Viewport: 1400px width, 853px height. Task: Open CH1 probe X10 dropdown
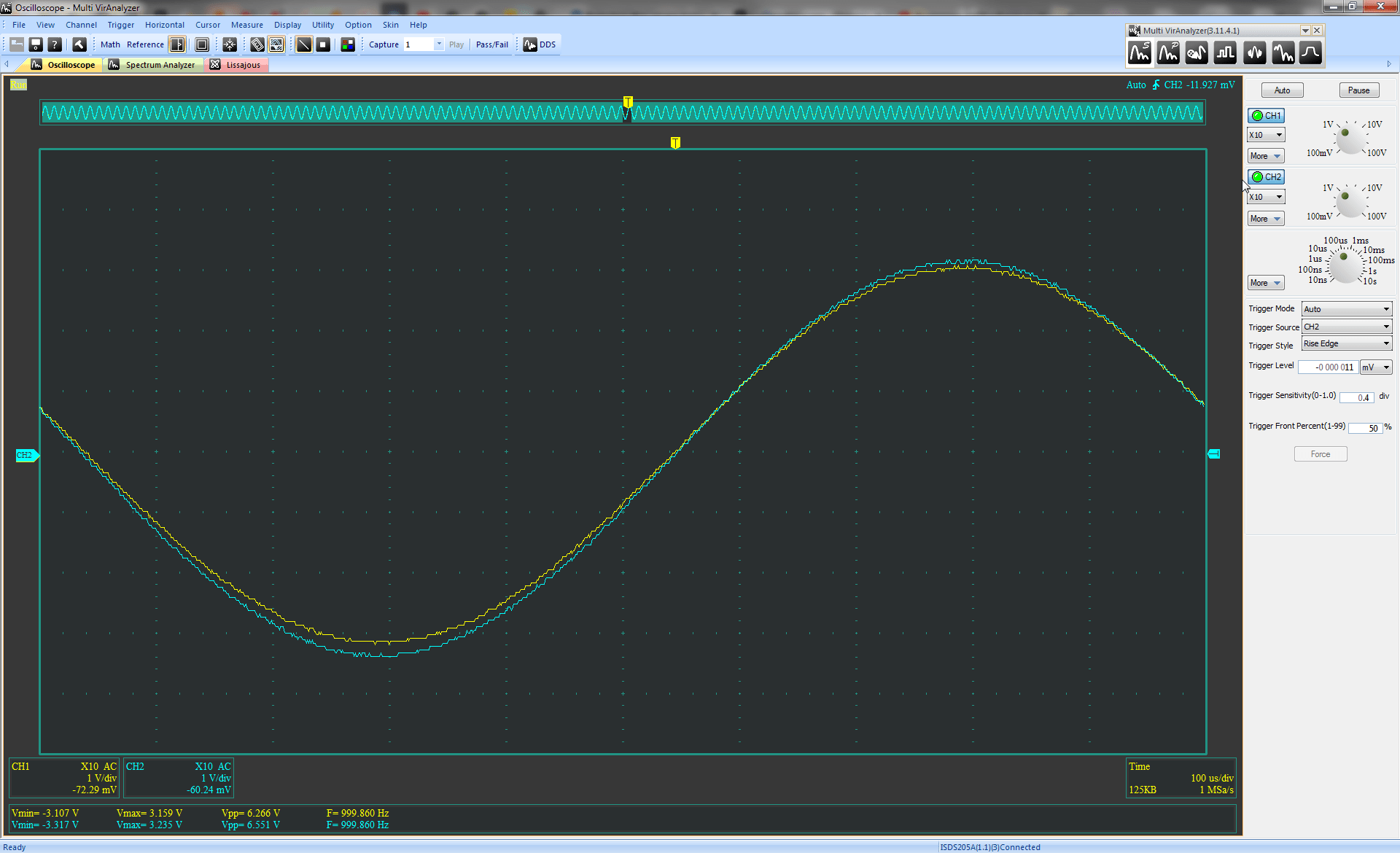pyautogui.click(x=1266, y=135)
